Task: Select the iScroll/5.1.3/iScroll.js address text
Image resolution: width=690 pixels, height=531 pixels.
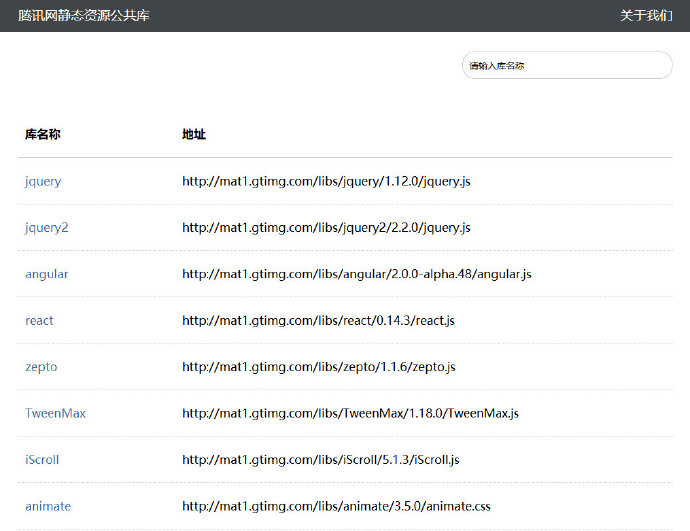Action: (321, 460)
